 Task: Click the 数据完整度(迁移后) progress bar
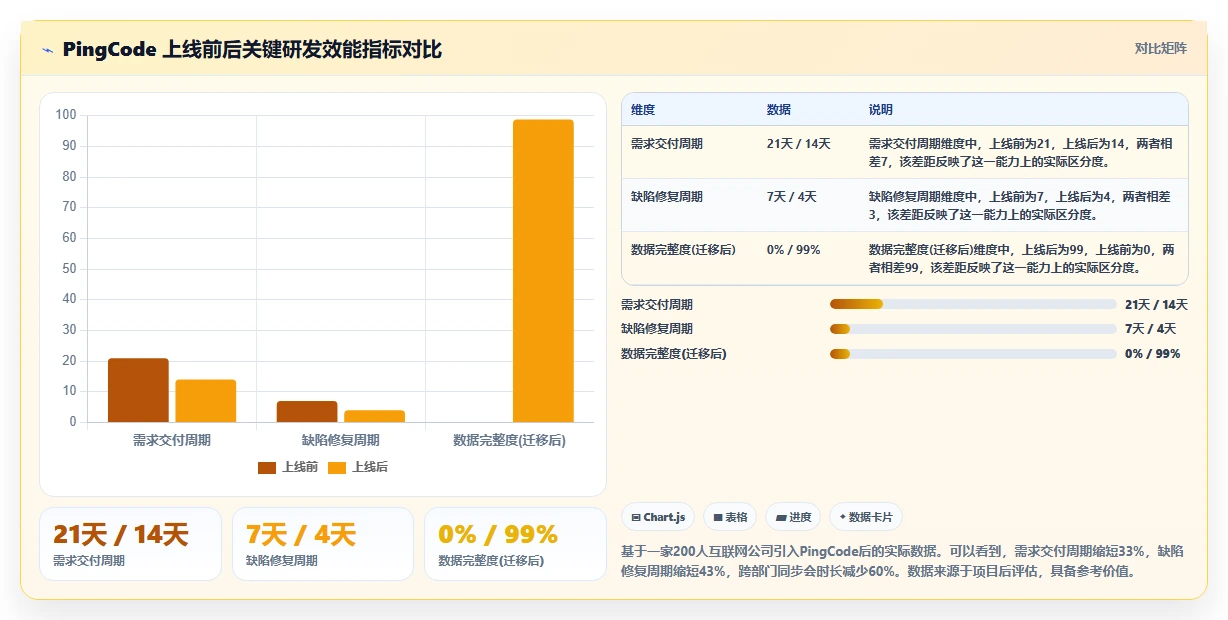[973, 354]
